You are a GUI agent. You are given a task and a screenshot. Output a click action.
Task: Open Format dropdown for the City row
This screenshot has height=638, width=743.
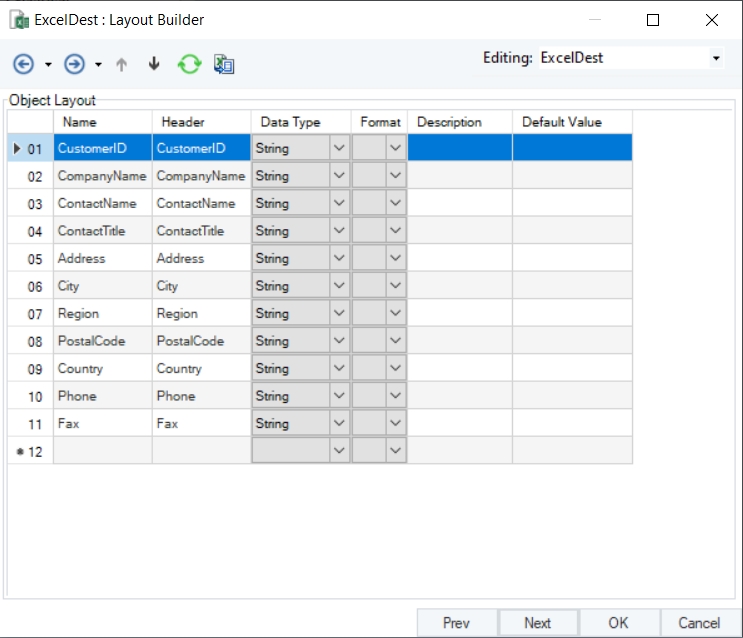396,286
